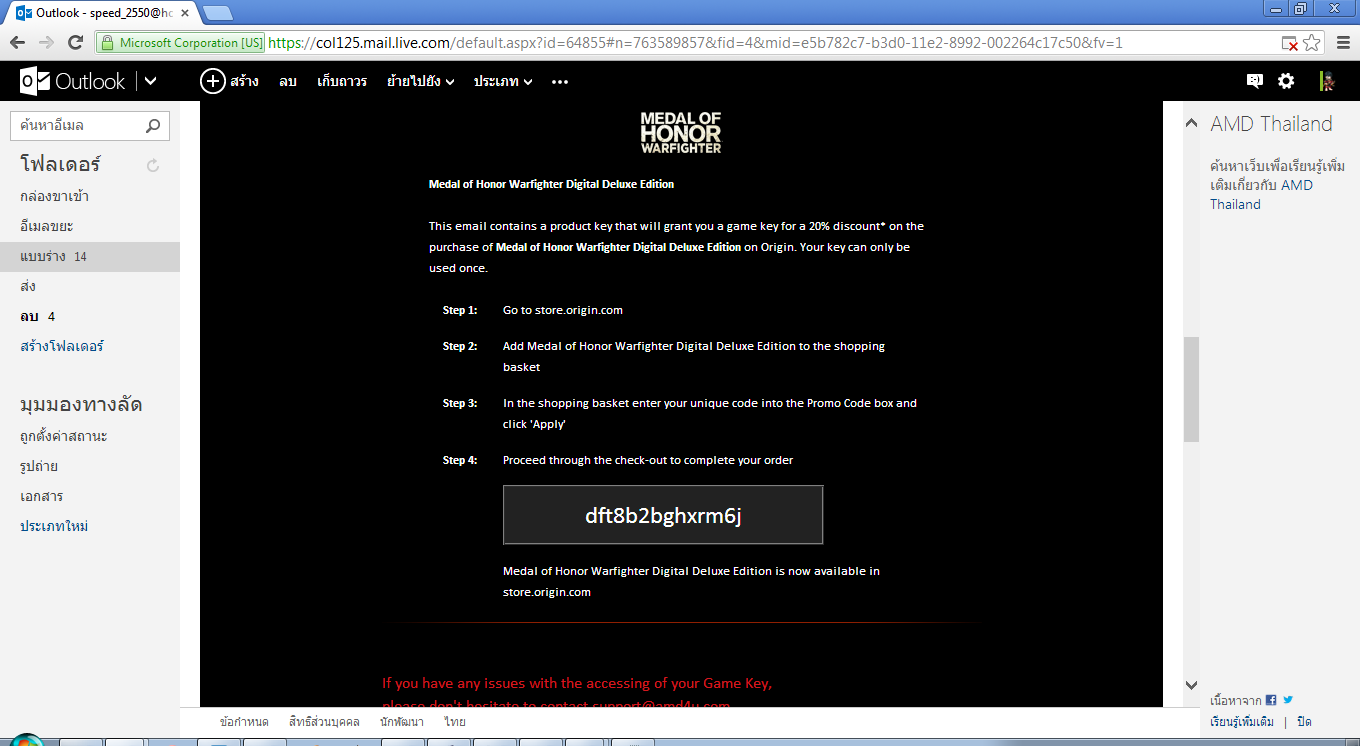Open the settings gear icon
Screen dimensions: 1360x746
(x=1286, y=81)
